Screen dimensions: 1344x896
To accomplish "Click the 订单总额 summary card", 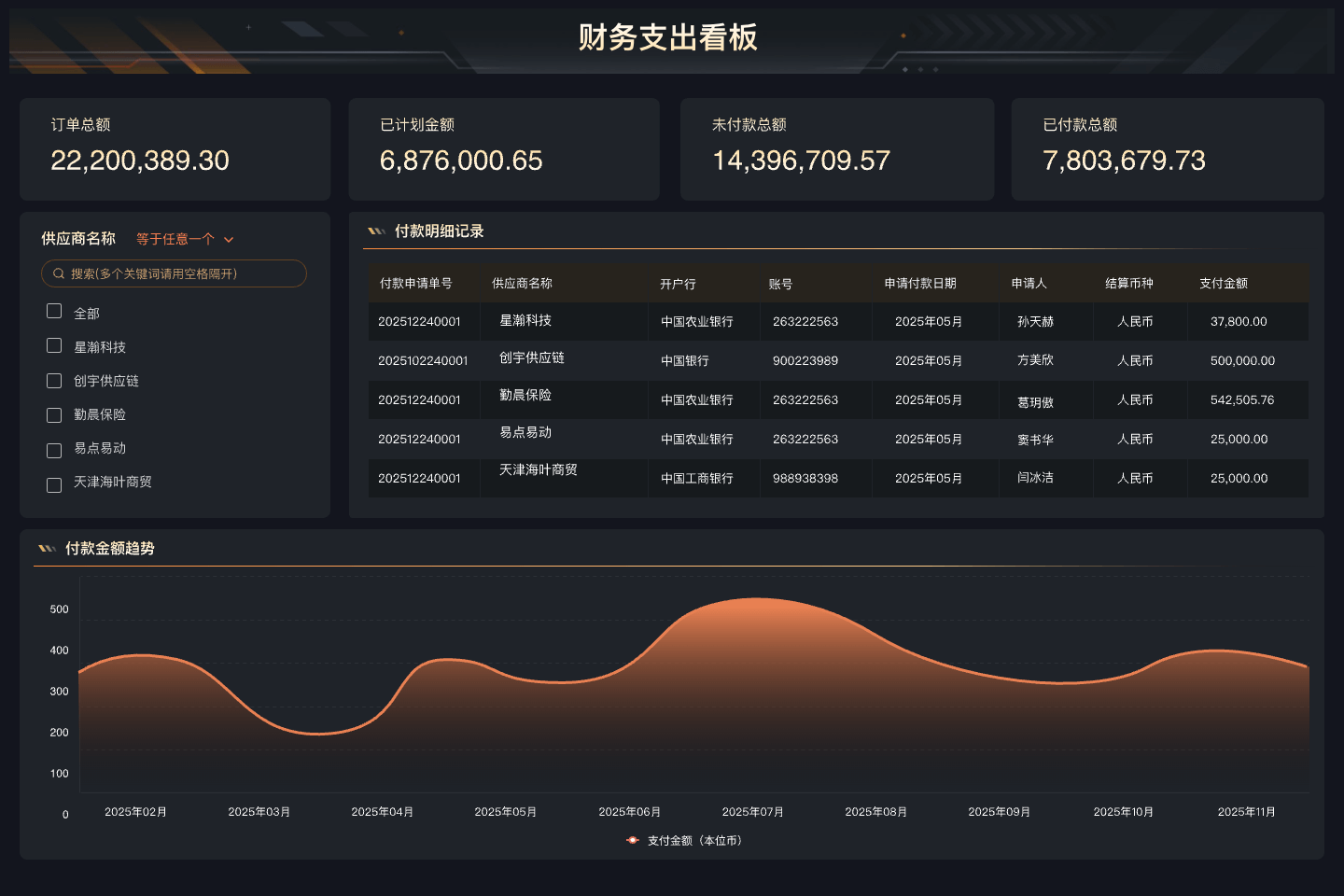I will pyautogui.click(x=175, y=149).
